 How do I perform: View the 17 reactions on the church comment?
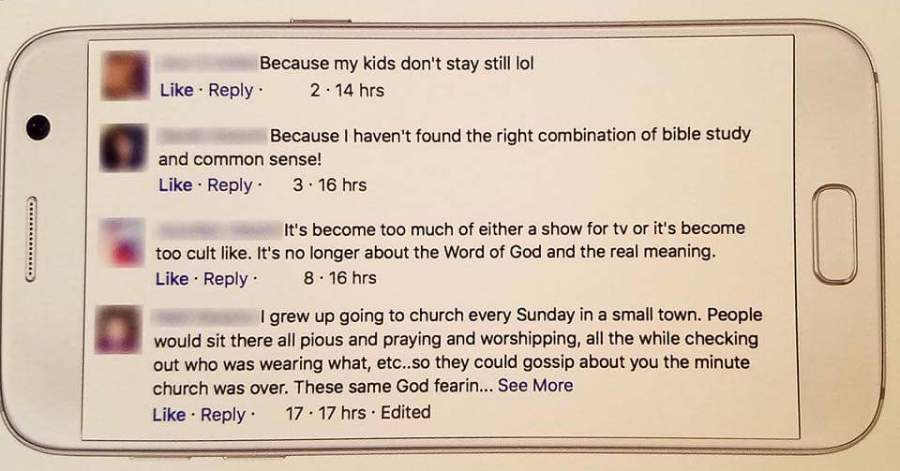pos(294,412)
